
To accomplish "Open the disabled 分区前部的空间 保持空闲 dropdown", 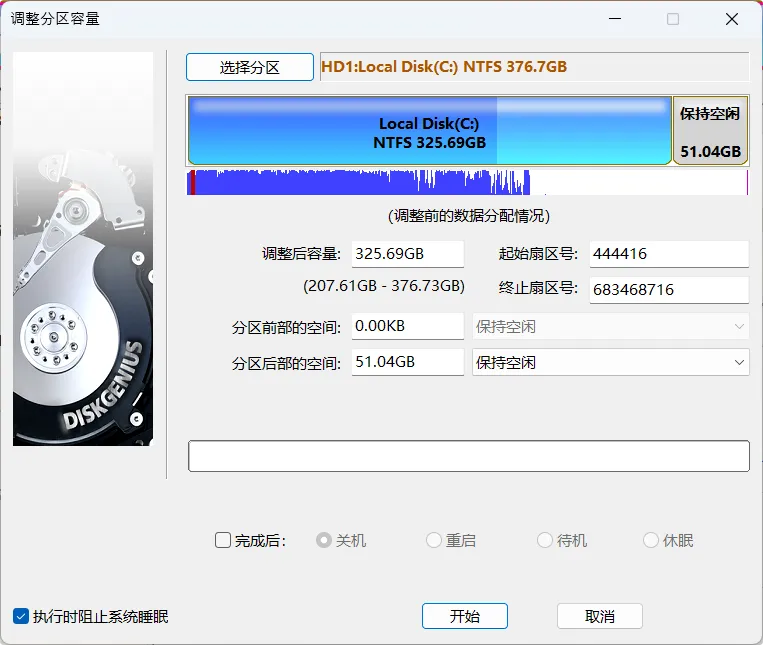I will [611, 326].
